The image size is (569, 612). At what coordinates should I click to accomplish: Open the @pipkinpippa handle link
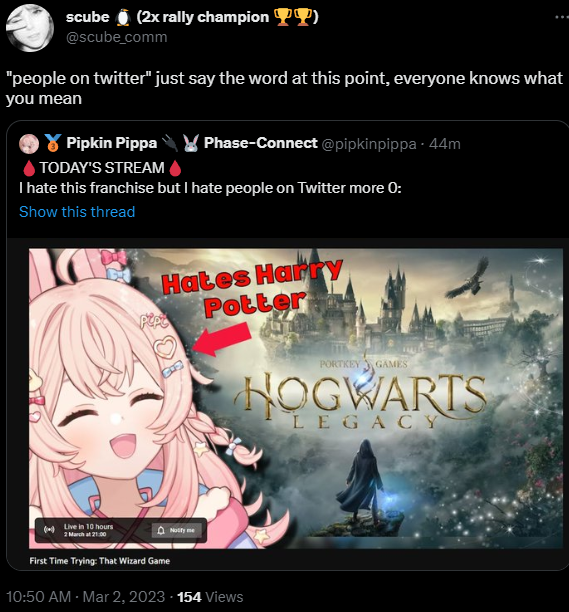click(x=369, y=144)
